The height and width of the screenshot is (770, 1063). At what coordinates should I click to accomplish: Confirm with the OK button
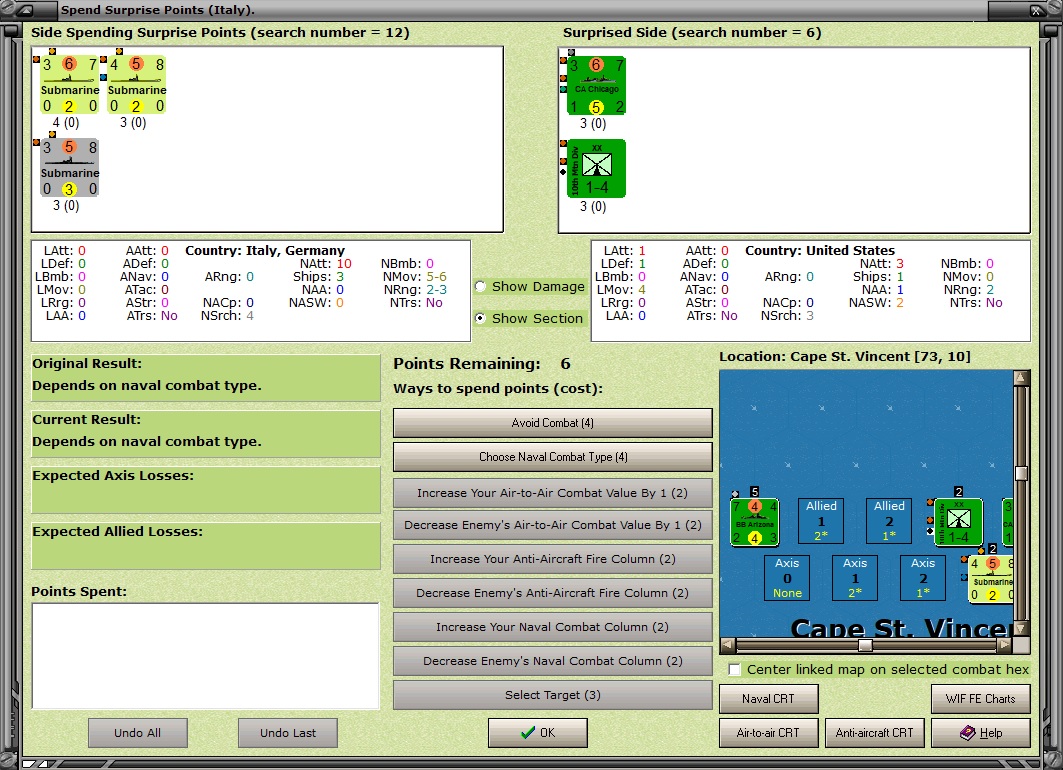[538, 733]
